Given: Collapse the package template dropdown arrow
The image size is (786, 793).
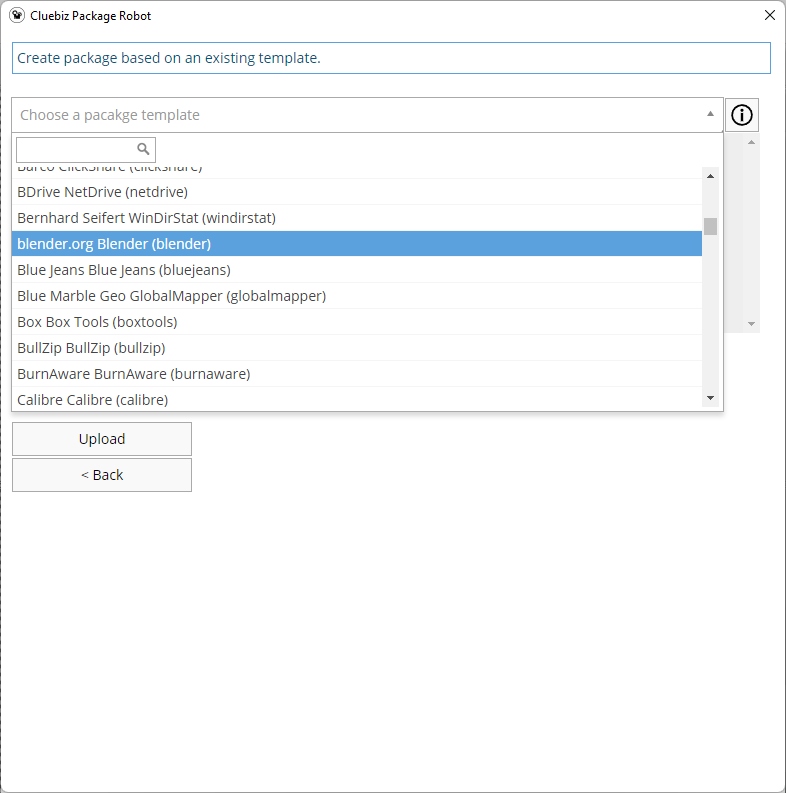Looking at the screenshot, I should tap(710, 114).
